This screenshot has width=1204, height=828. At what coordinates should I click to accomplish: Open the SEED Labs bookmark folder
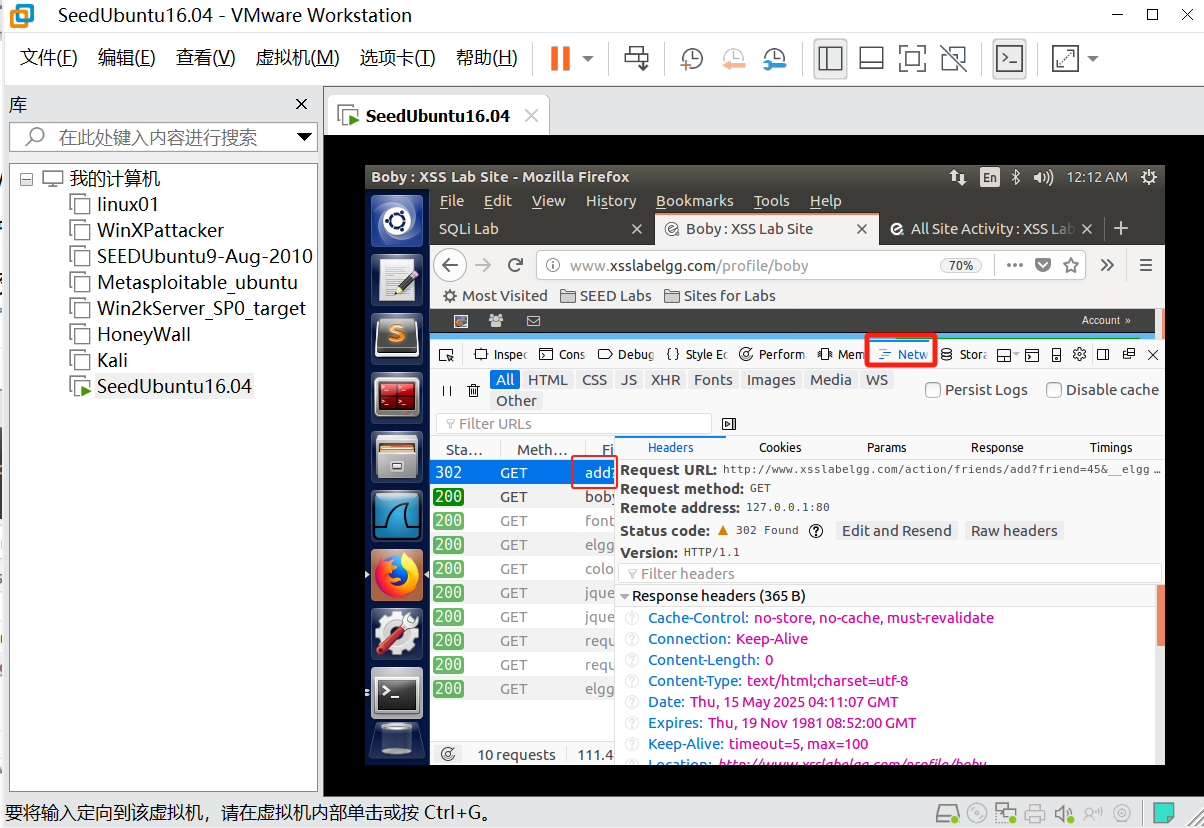coord(606,296)
